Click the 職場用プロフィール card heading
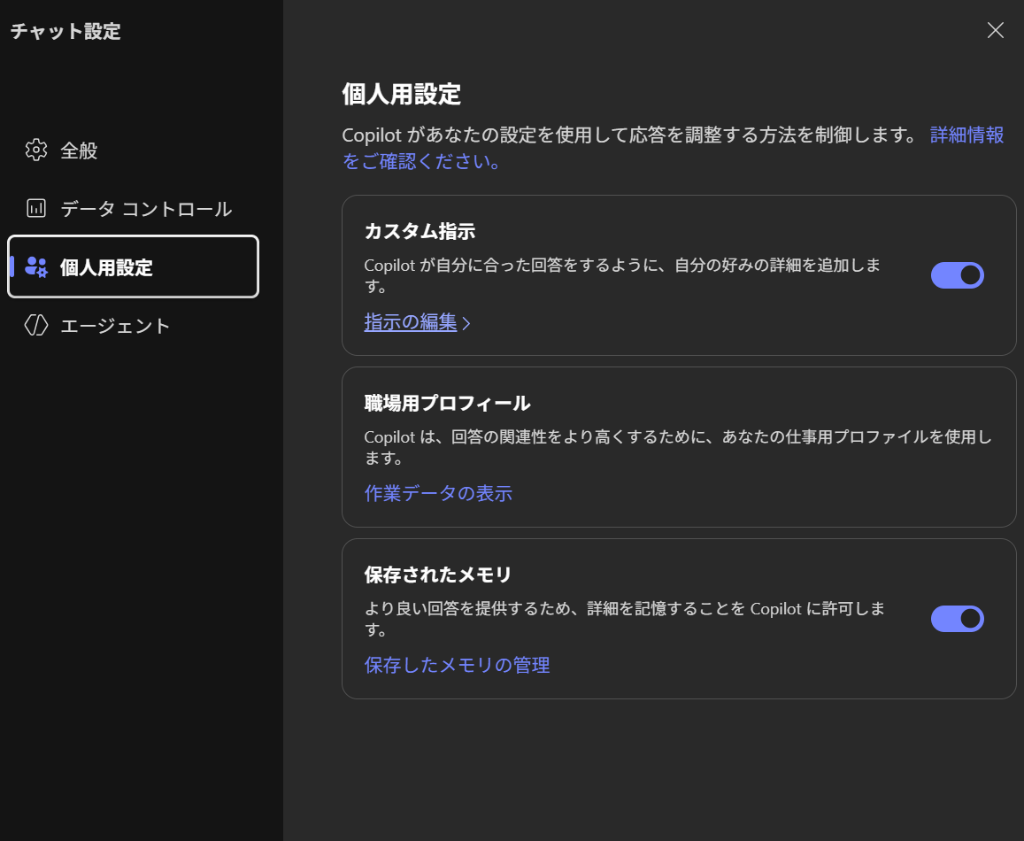 [x=447, y=403]
